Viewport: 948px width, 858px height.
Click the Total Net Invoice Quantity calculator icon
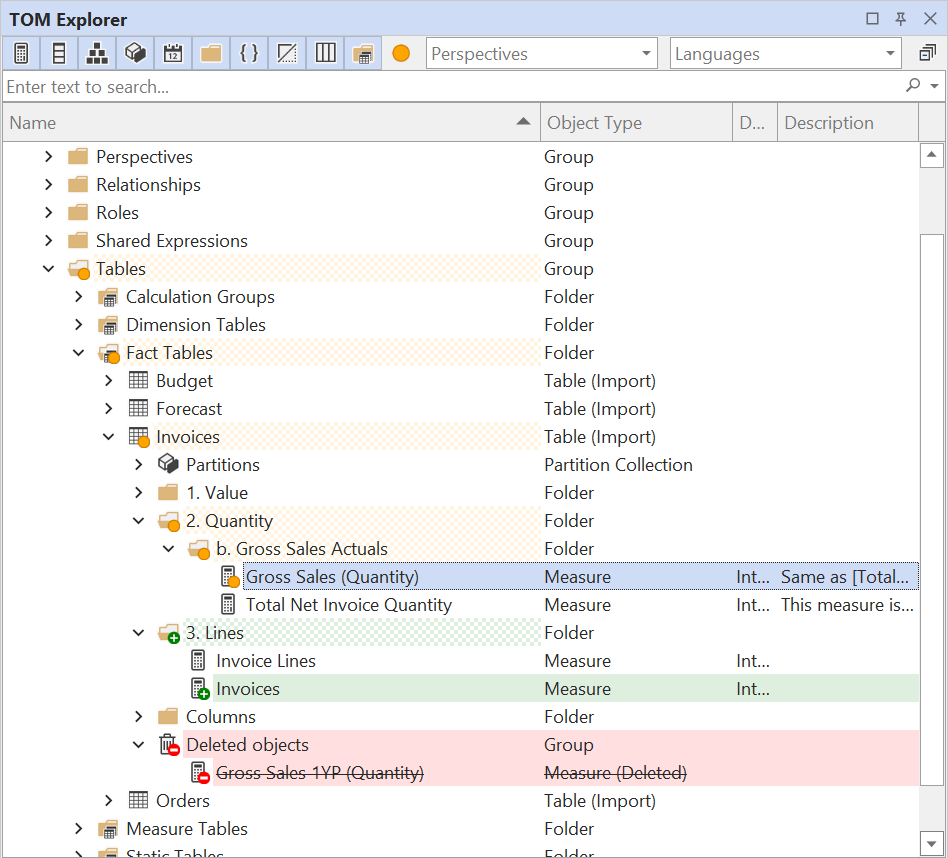pyautogui.click(x=228, y=605)
